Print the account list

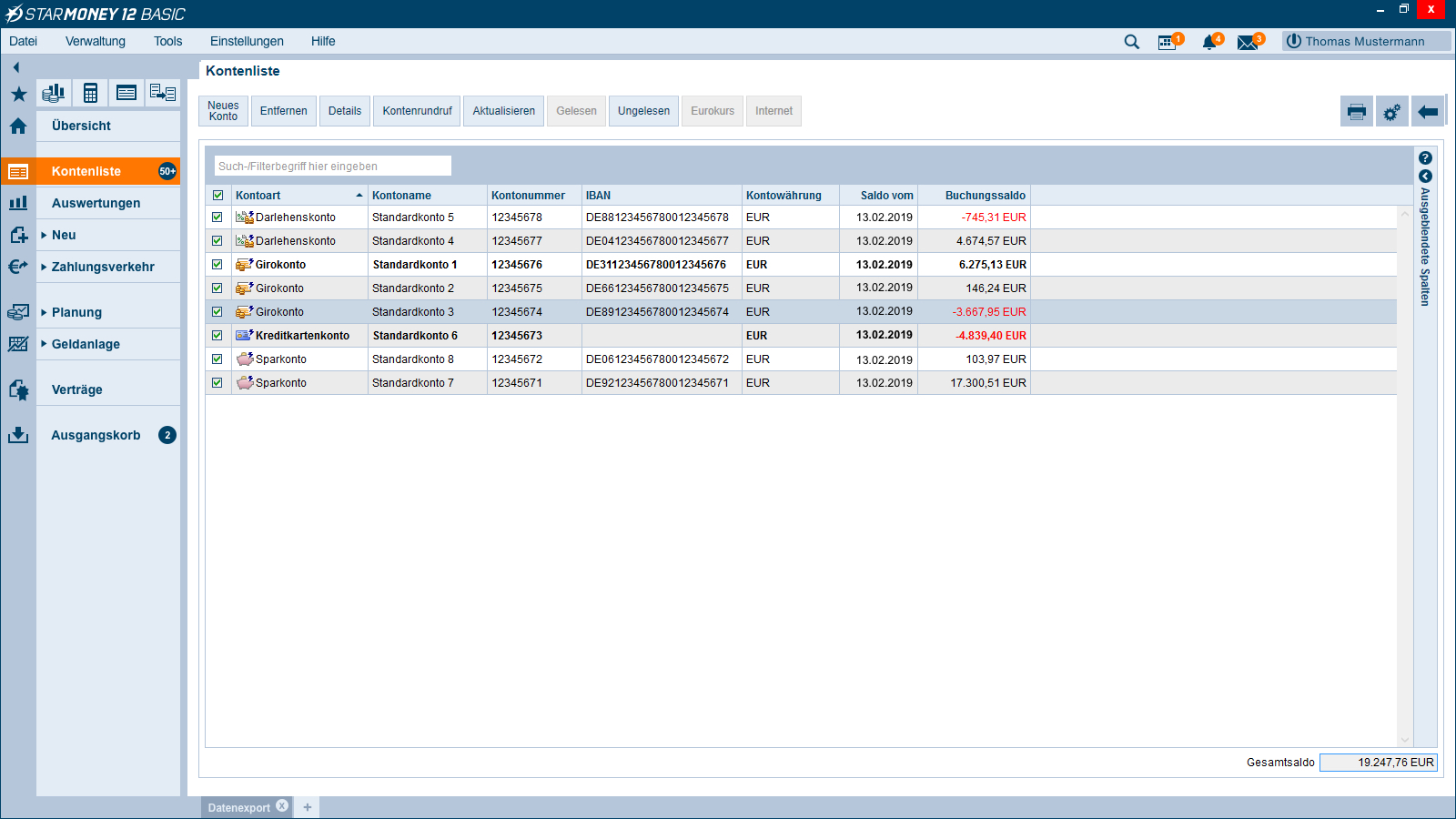tap(1357, 112)
